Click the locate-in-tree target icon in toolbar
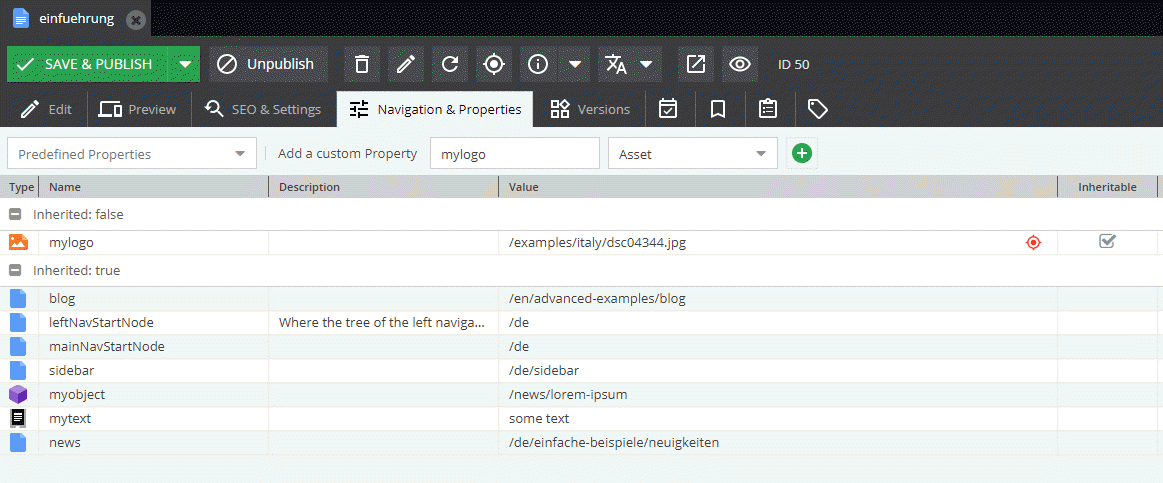 [494, 64]
